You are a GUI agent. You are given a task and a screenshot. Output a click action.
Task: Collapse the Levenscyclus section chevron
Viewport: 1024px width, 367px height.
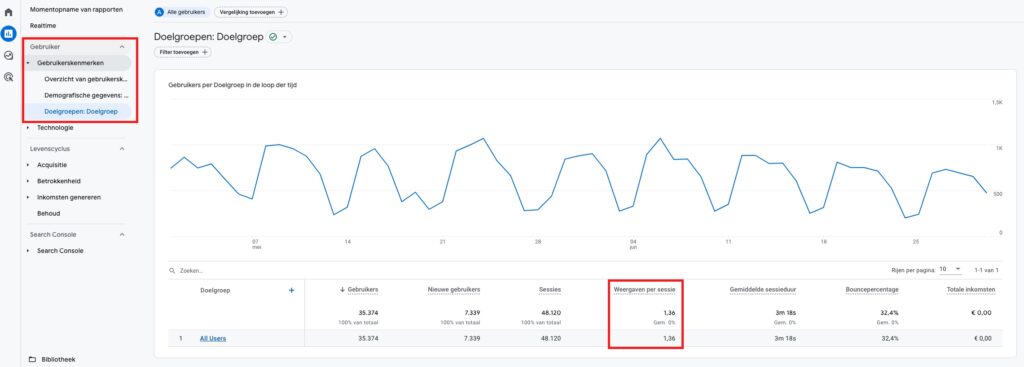pyautogui.click(x=122, y=149)
